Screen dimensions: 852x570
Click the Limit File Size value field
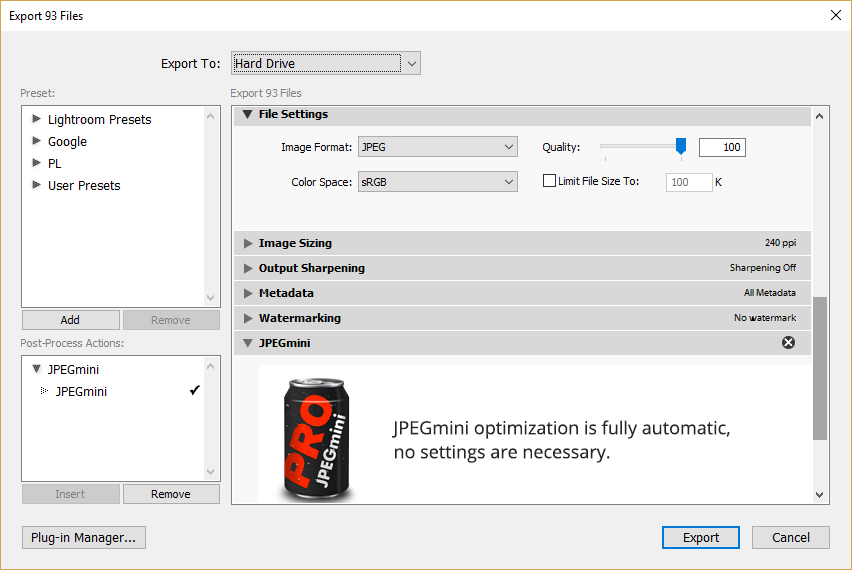click(689, 182)
